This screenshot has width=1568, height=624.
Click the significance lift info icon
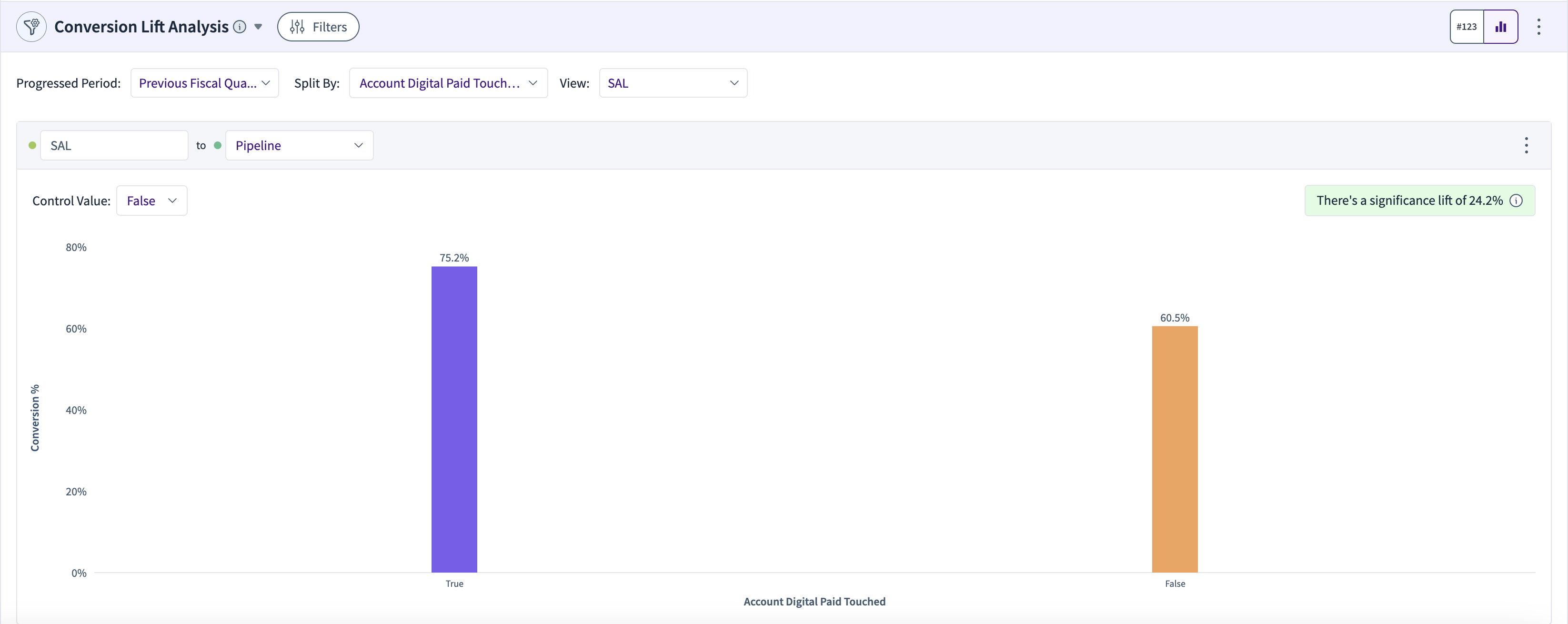(x=1516, y=201)
